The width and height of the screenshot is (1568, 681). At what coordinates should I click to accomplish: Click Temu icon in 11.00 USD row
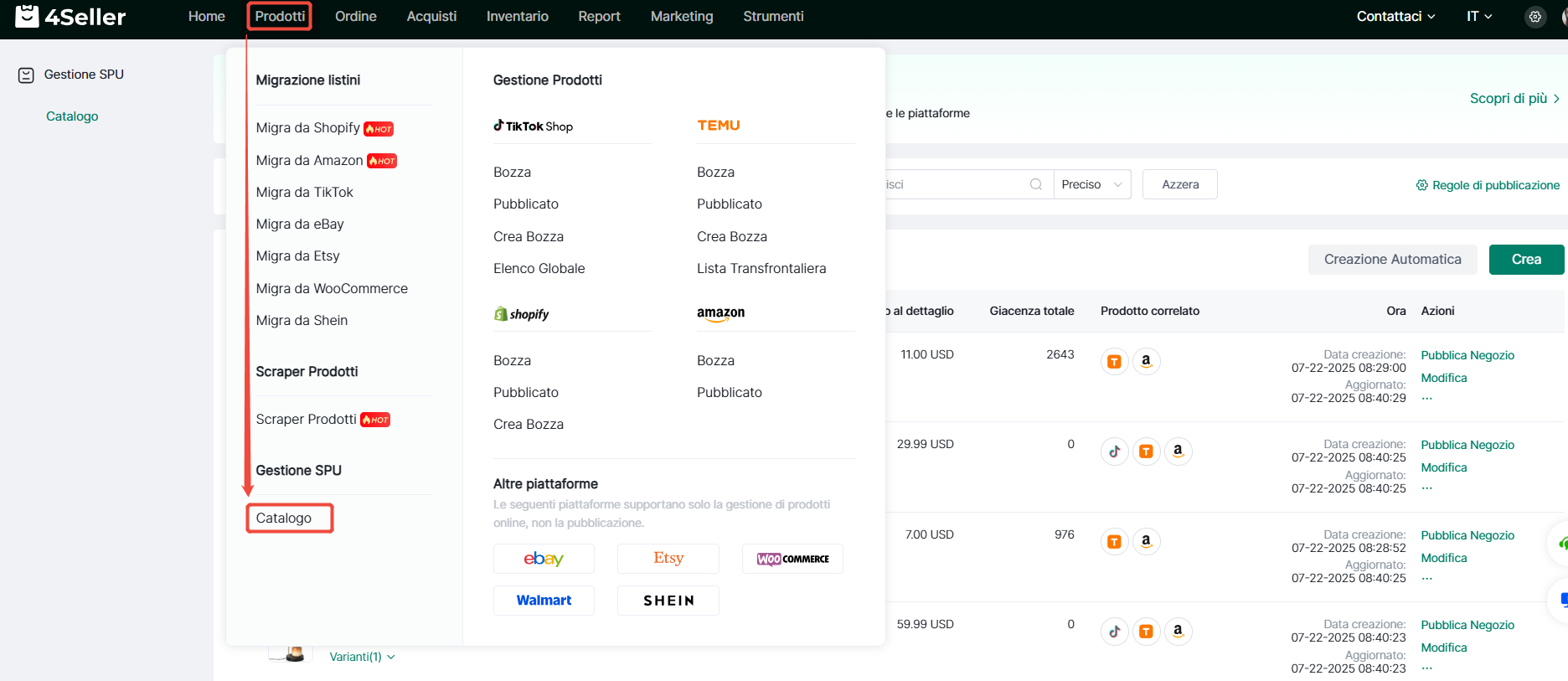[1114, 362]
